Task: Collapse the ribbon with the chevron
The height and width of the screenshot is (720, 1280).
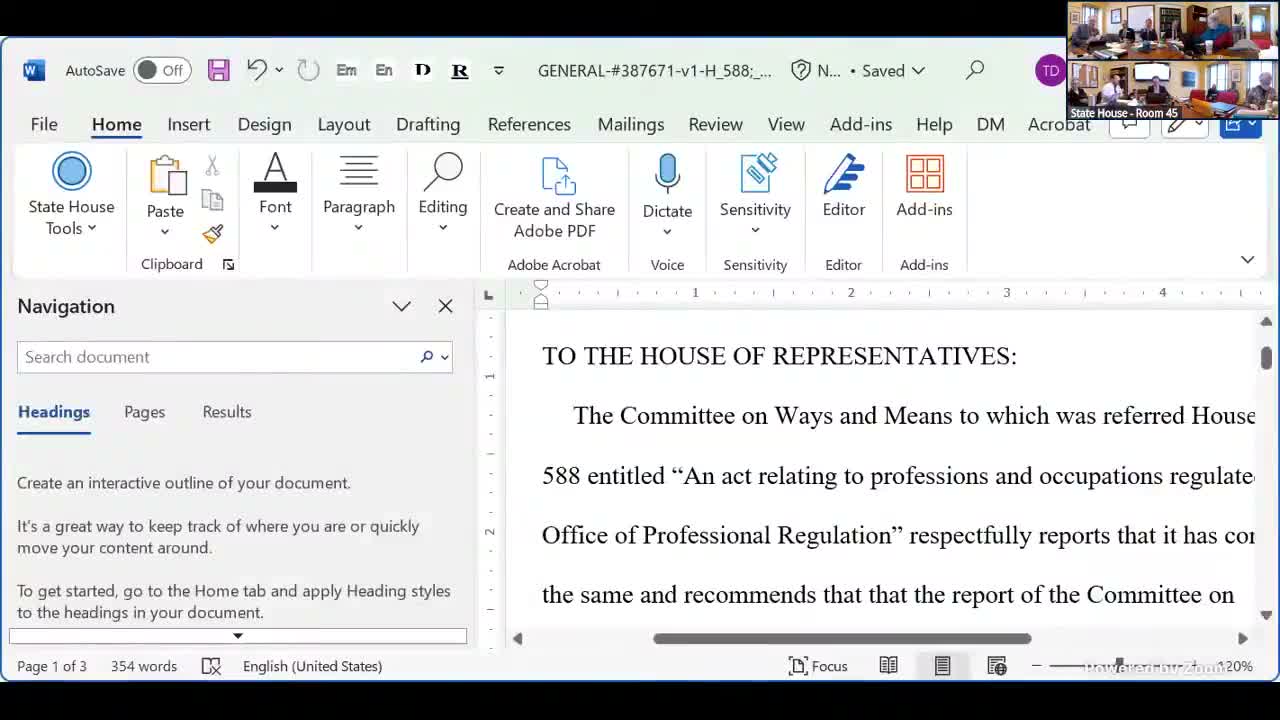Action: [x=1247, y=259]
